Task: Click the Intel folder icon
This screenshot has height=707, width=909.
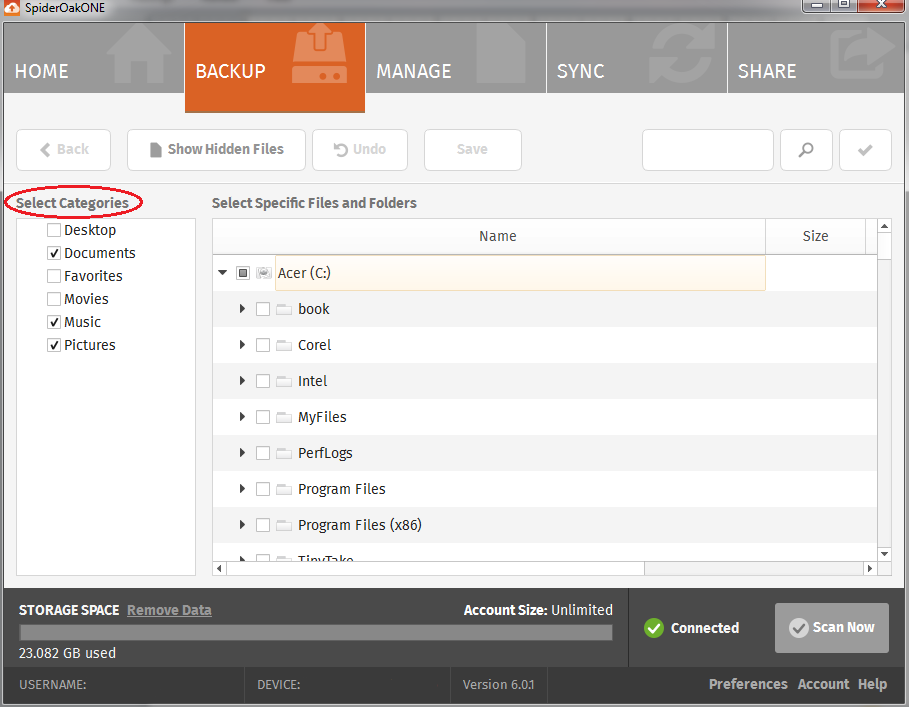Action: coord(283,381)
